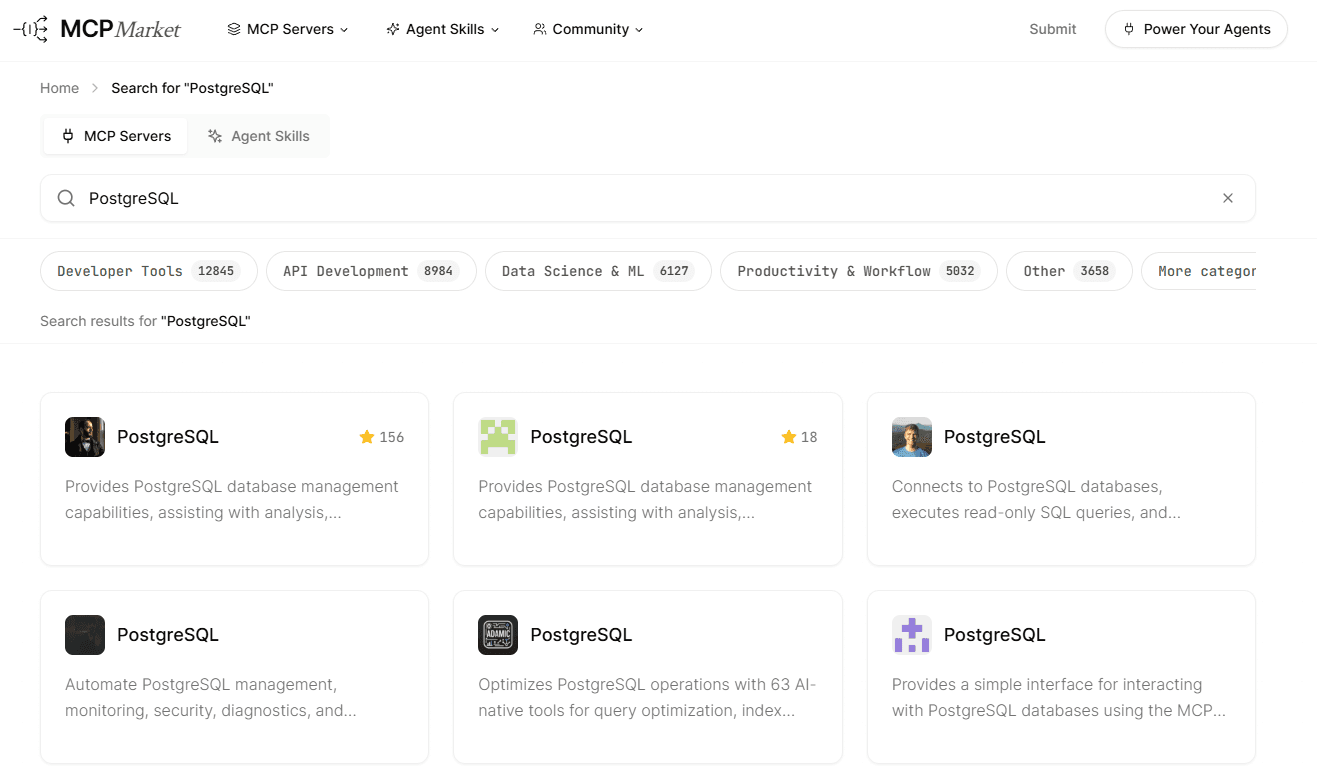This screenshot has width=1317, height=771.
Task: Select the MCP Servers filter tab
Action: click(x=115, y=135)
